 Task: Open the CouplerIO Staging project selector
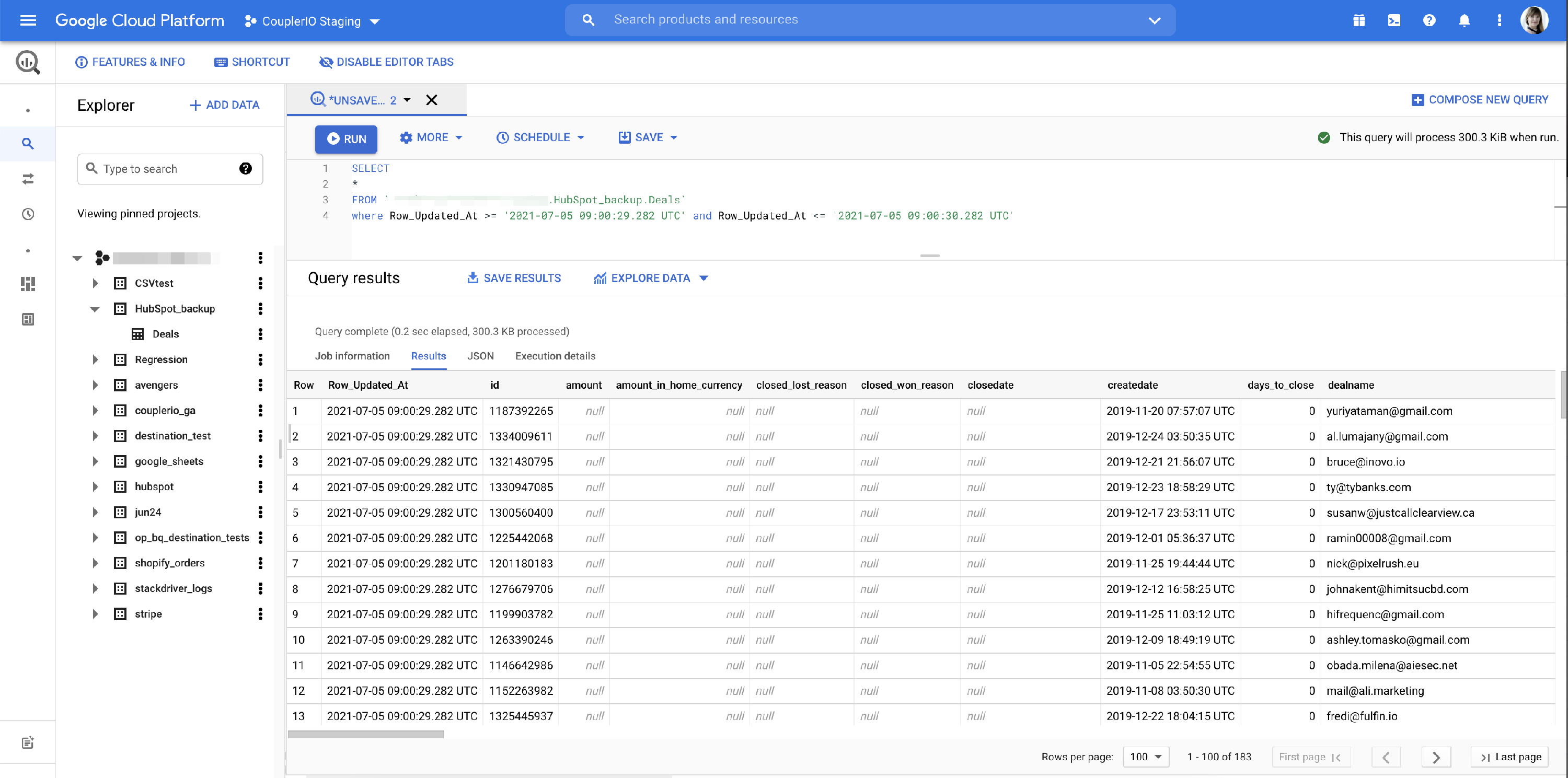coord(312,21)
